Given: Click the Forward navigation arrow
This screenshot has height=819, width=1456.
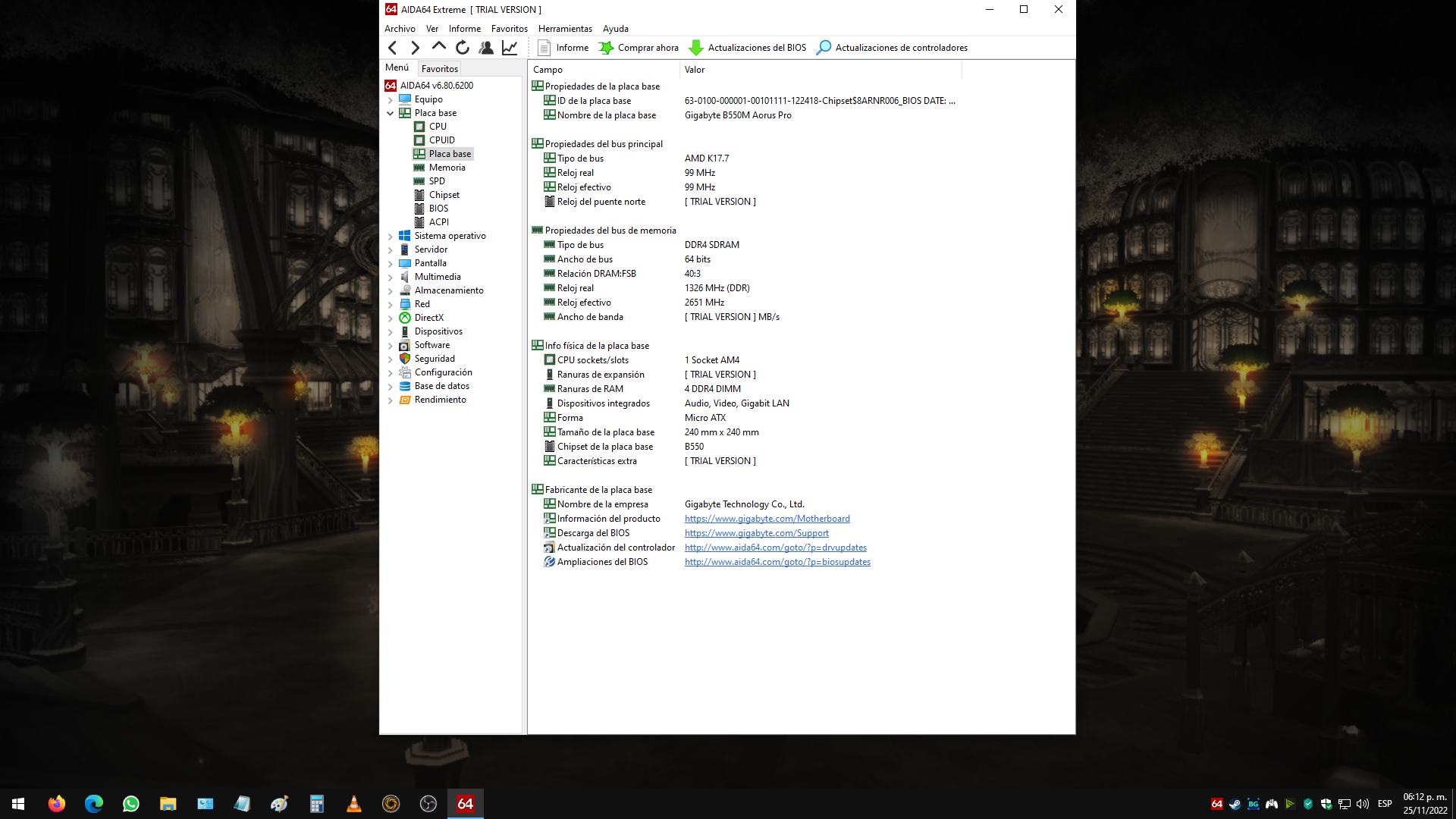Looking at the screenshot, I should [415, 48].
